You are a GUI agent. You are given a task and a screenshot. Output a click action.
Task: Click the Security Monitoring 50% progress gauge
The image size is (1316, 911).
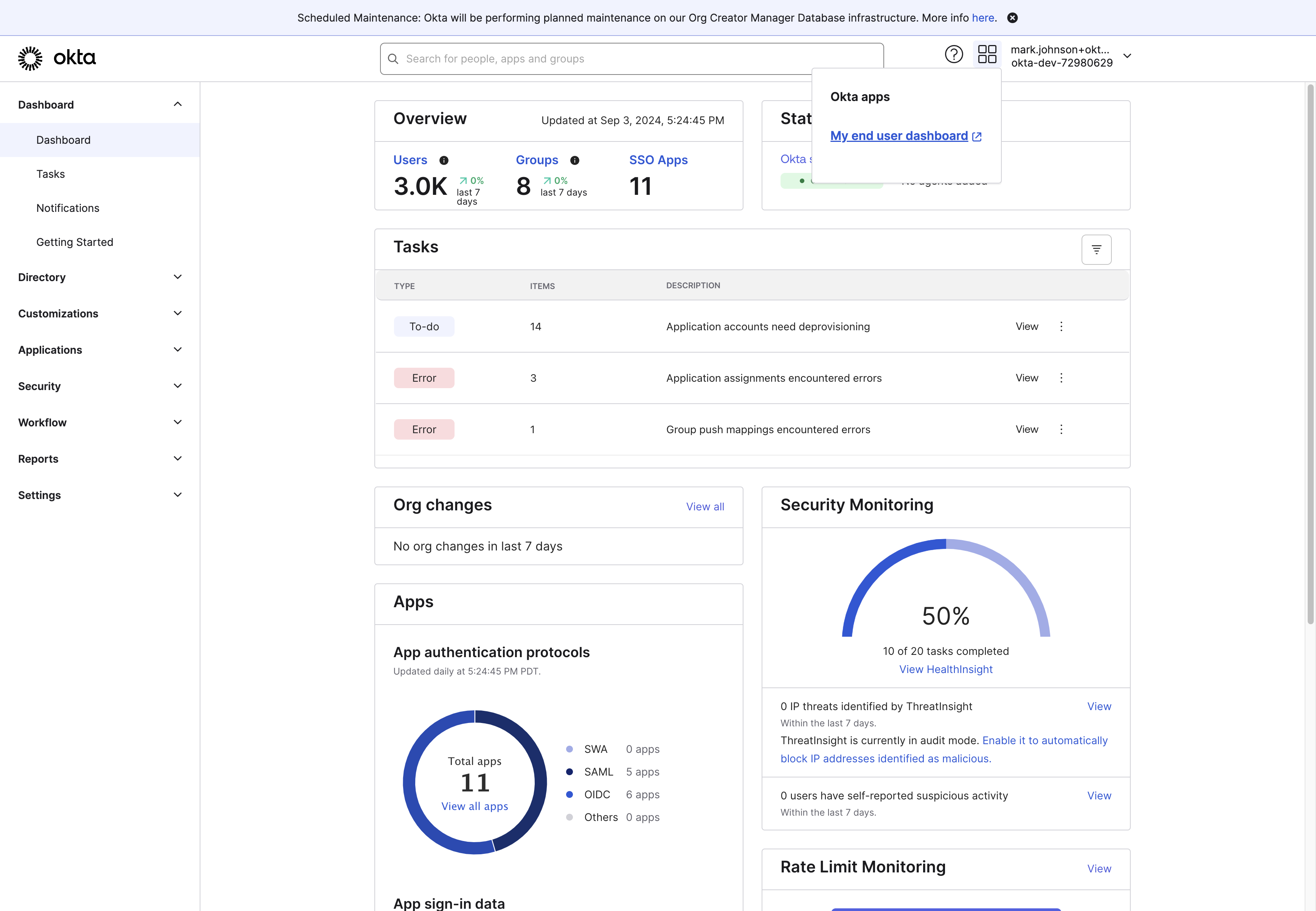(946, 588)
